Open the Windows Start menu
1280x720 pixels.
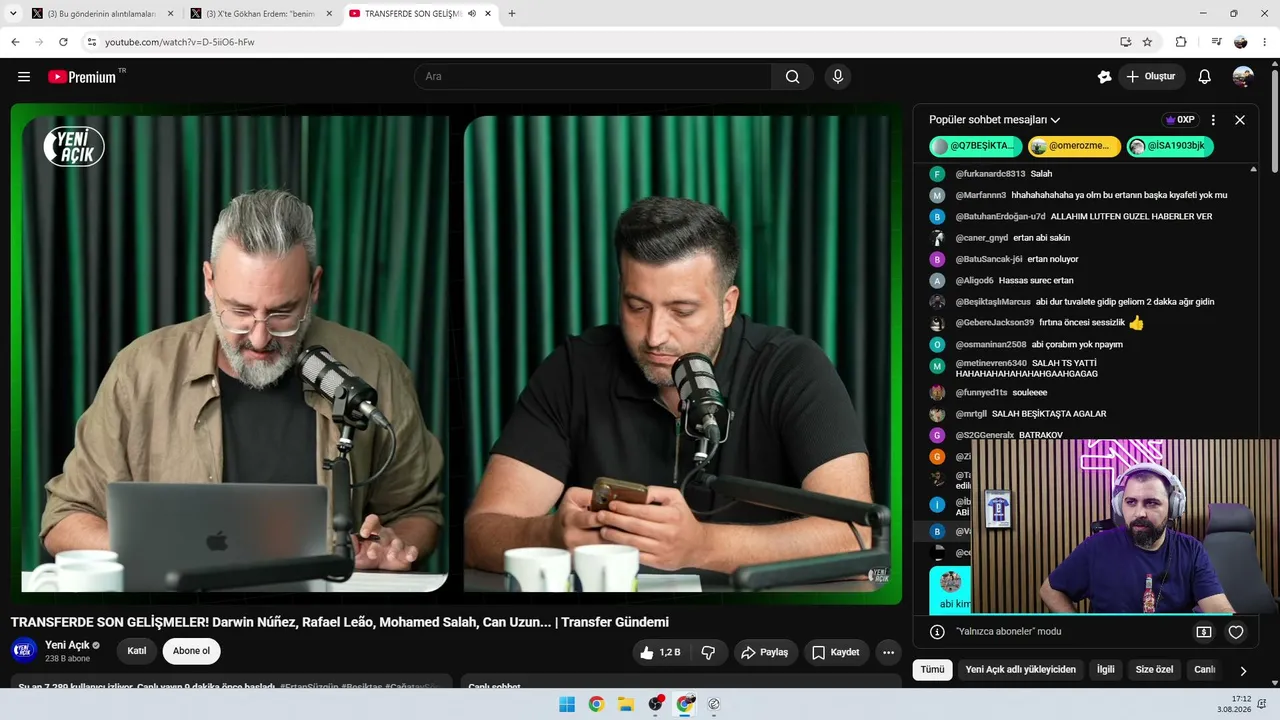(x=567, y=704)
